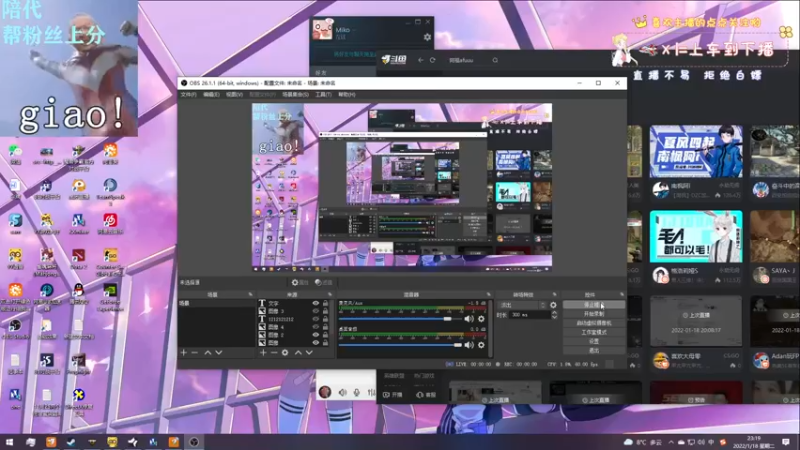
Task: Open the 场景集合(S) menu in OBS
Action: coord(295,94)
